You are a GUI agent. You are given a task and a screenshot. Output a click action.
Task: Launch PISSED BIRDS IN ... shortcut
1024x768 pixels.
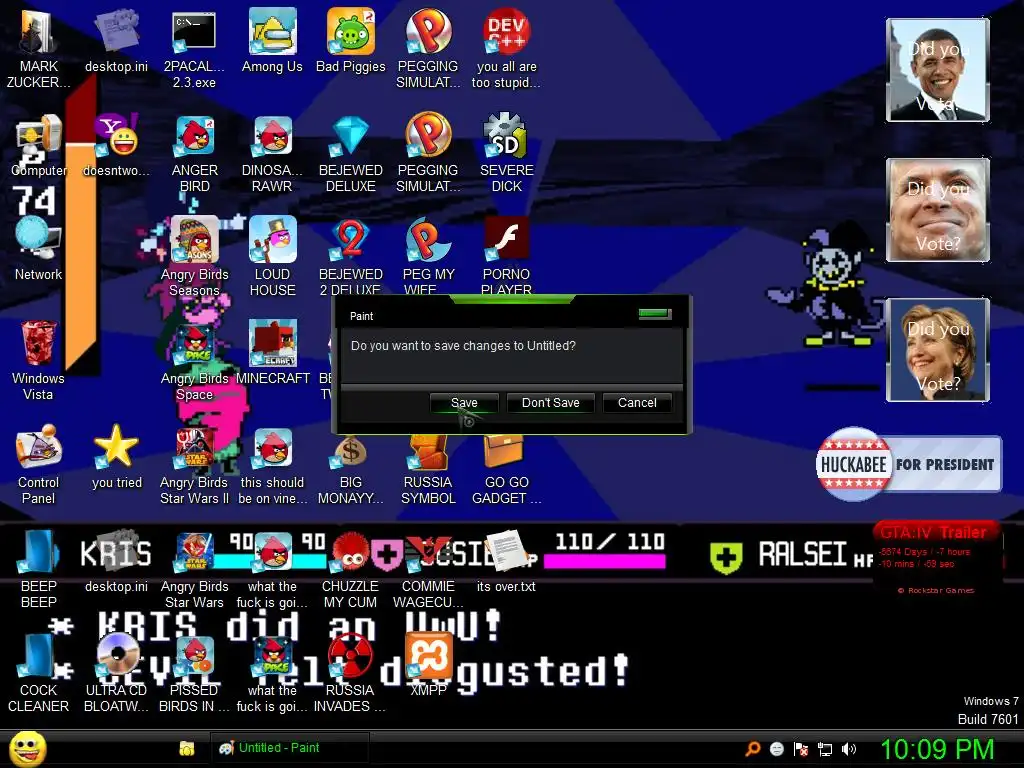[195, 673]
